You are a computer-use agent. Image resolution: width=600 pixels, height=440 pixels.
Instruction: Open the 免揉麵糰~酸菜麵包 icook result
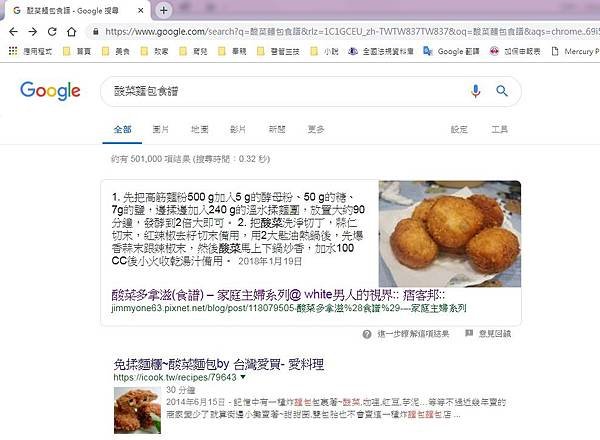[x=219, y=364]
